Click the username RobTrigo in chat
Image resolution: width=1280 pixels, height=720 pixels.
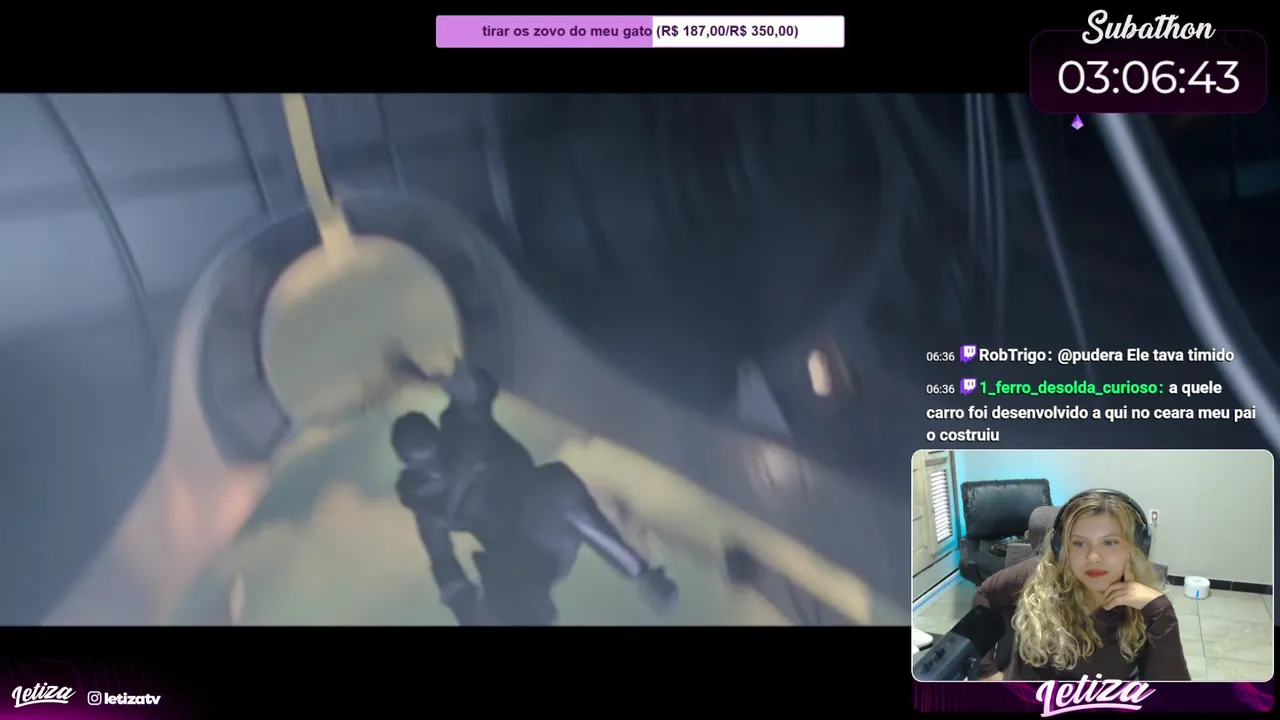tap(1012, 355)
